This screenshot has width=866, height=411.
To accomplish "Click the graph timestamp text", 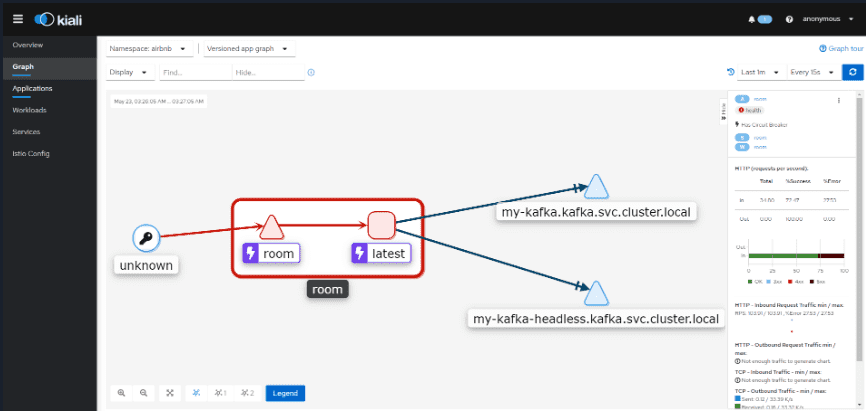I will click(159, 102).
